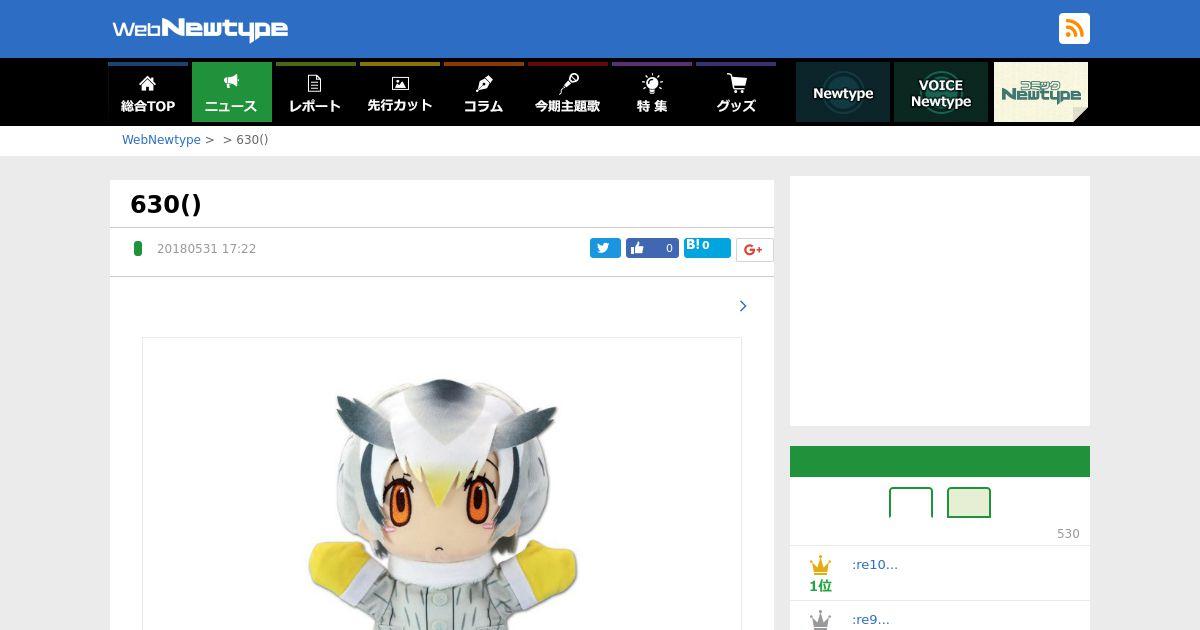Share the article on Google+
Viewport: 1200px width, 630px height.
(754, 250)
